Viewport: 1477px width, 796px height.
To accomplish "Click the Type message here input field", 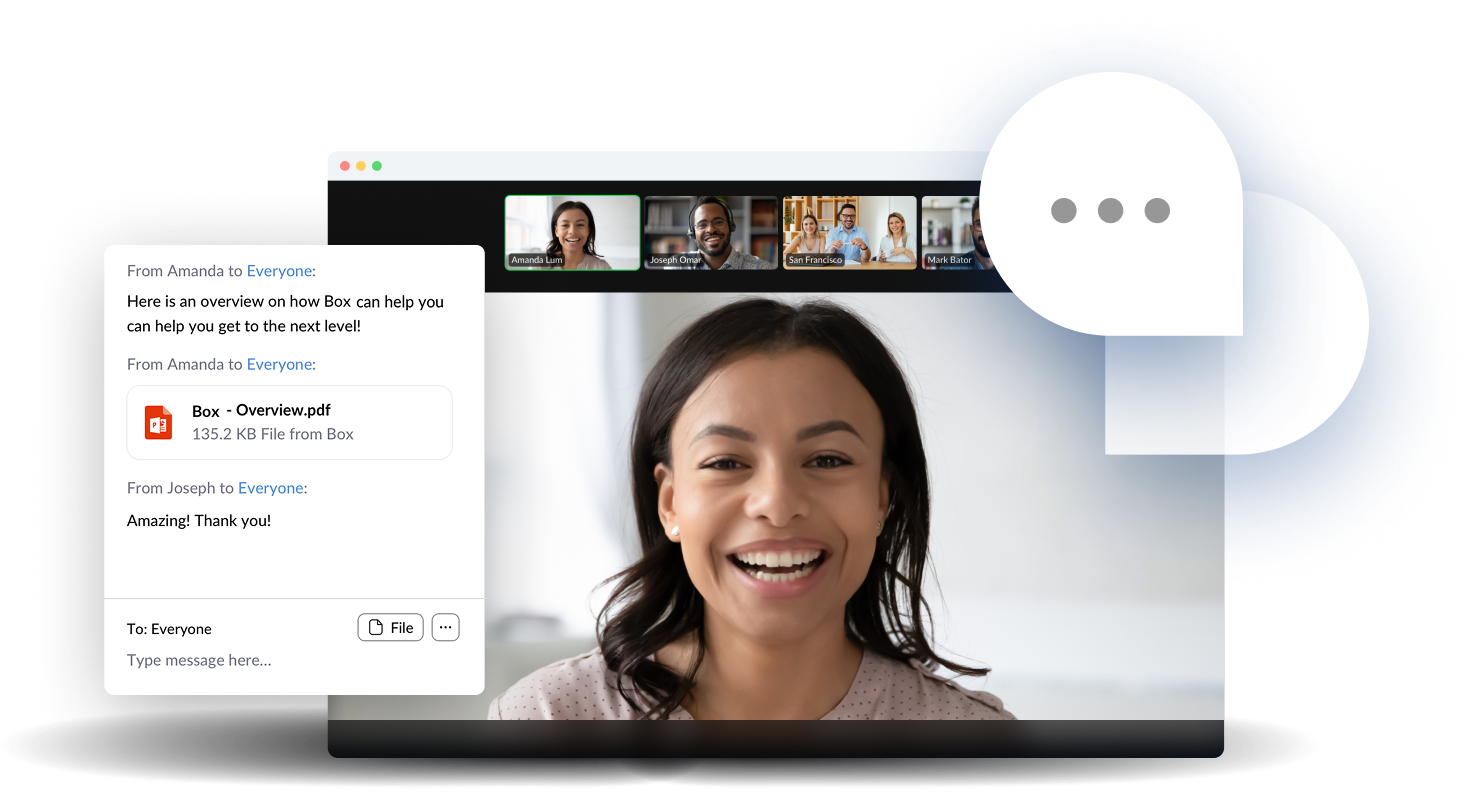I will [199, 660].
